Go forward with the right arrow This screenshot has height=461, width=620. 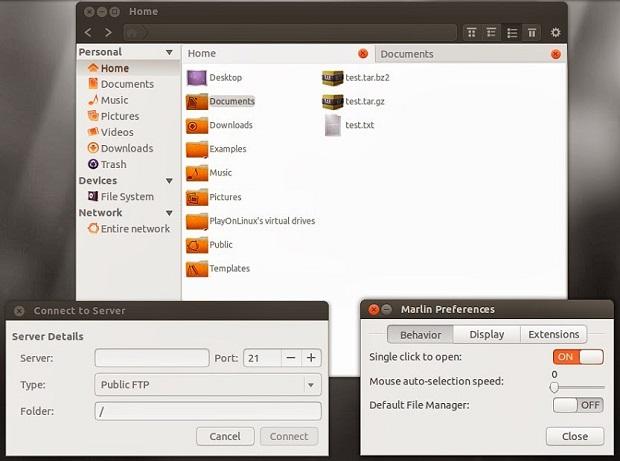tap(108, 32)
